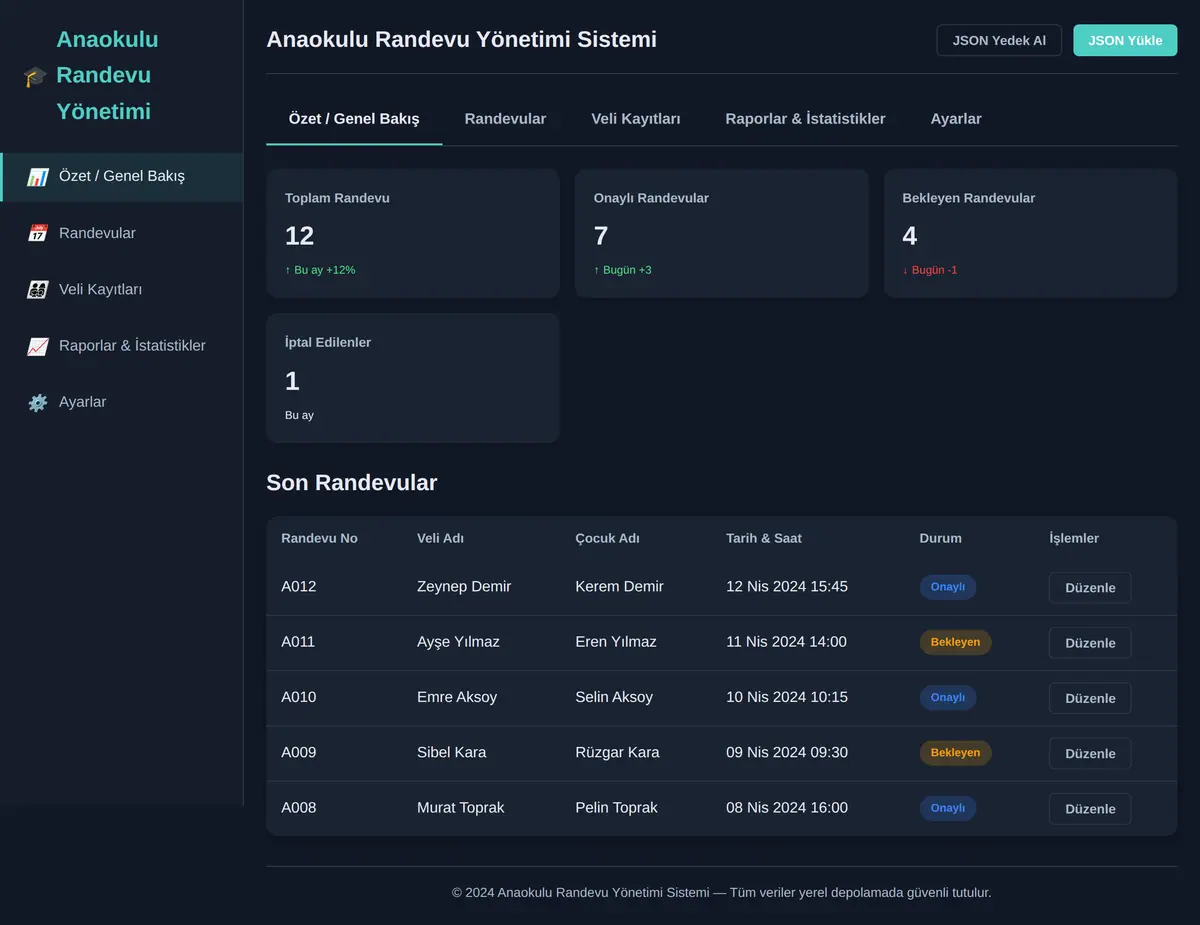Open Düzenle for Emre Aksoy's appointment

click(1090, 698)
